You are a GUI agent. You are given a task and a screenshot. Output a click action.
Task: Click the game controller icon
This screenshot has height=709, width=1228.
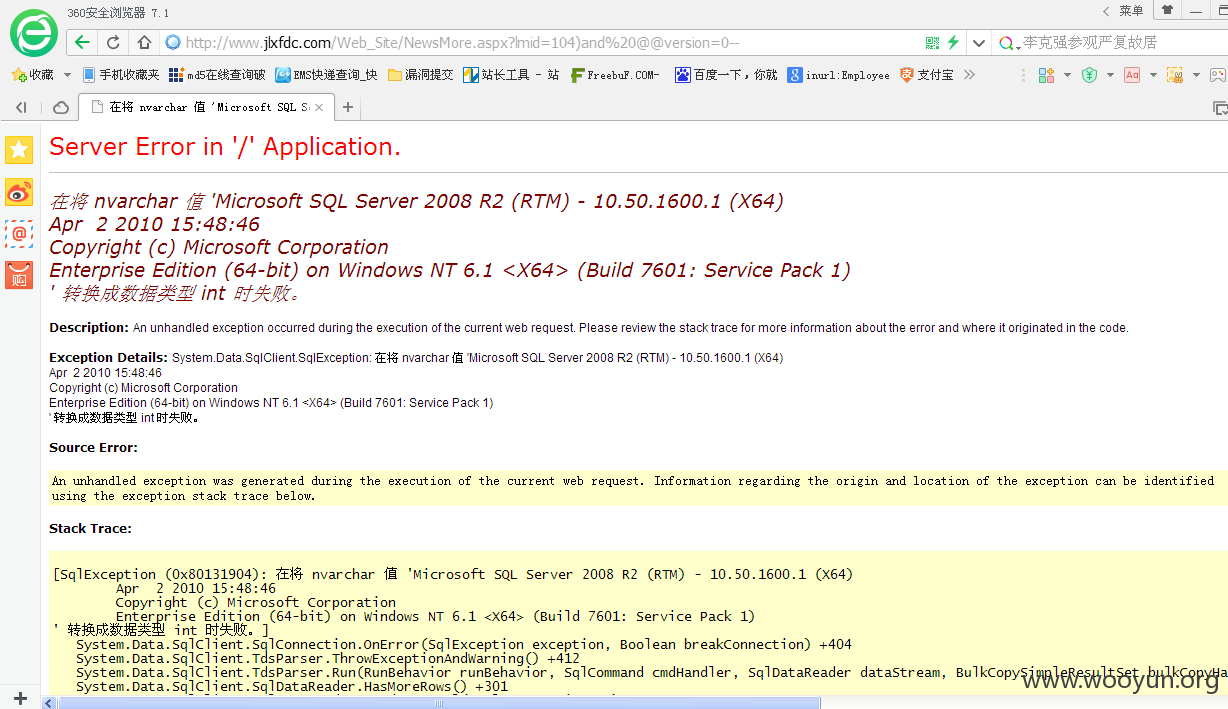(1218, 75)
